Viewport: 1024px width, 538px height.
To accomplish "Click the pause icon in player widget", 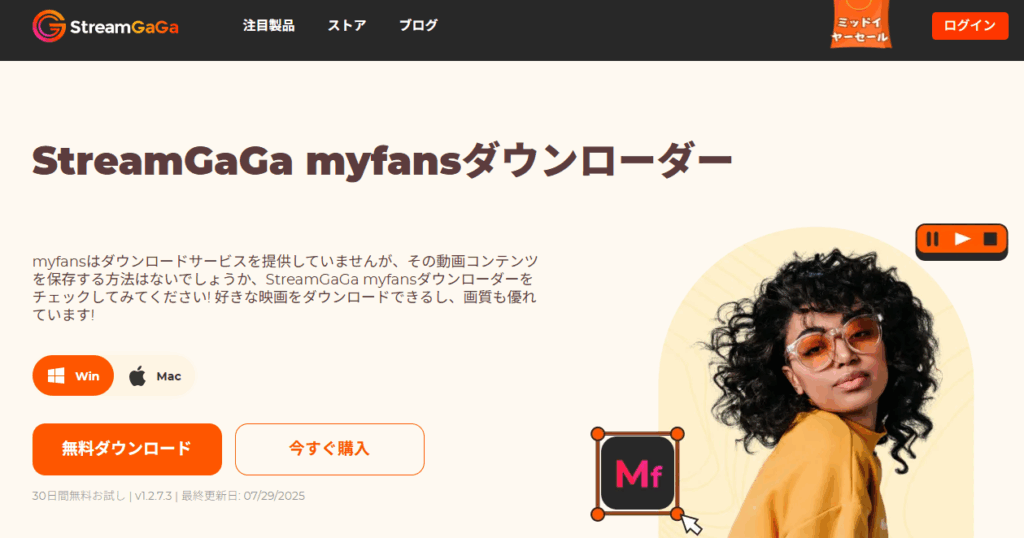I will pos(933,240).
